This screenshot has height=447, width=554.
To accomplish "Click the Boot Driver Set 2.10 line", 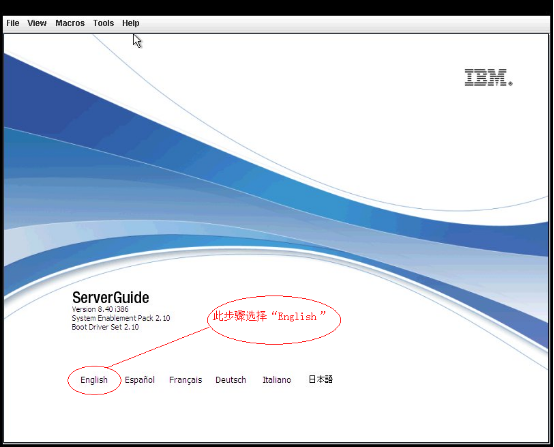I will click(x=105, y=327).
